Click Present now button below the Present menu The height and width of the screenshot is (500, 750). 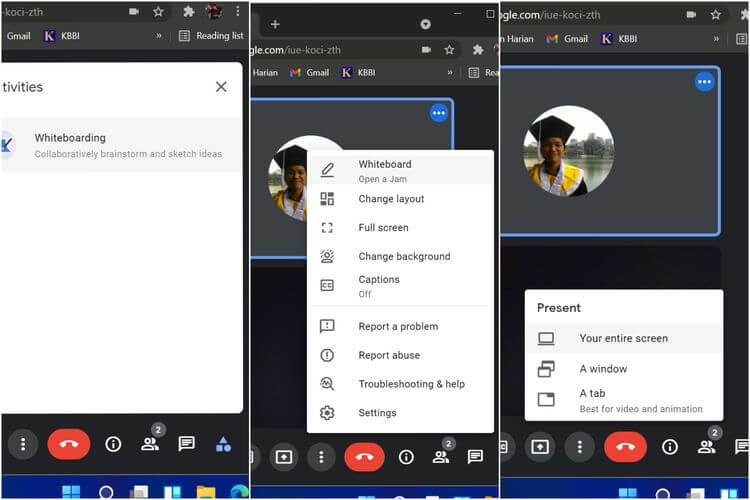[x=540, y=447]
